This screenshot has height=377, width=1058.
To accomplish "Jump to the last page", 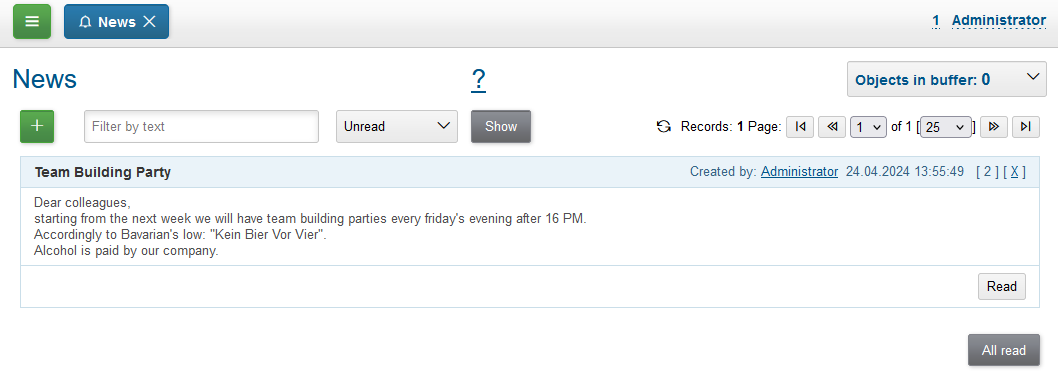I will tap(1026, 127).
